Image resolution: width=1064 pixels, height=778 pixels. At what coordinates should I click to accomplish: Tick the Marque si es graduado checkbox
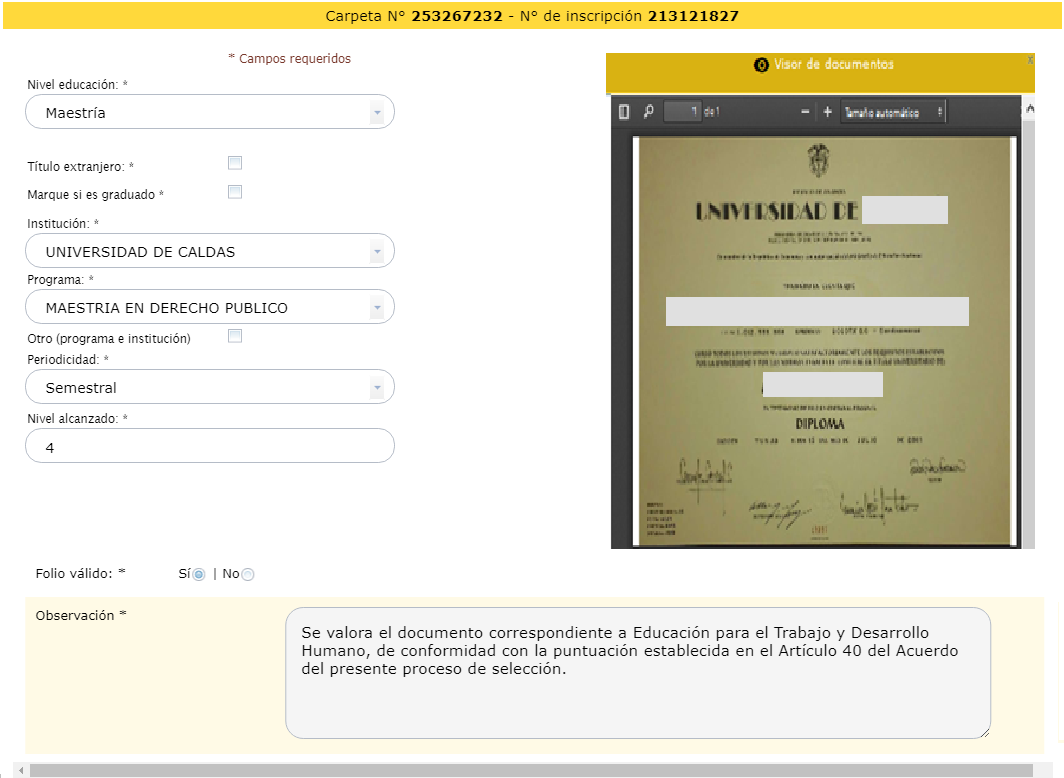(x=235, y=192)
